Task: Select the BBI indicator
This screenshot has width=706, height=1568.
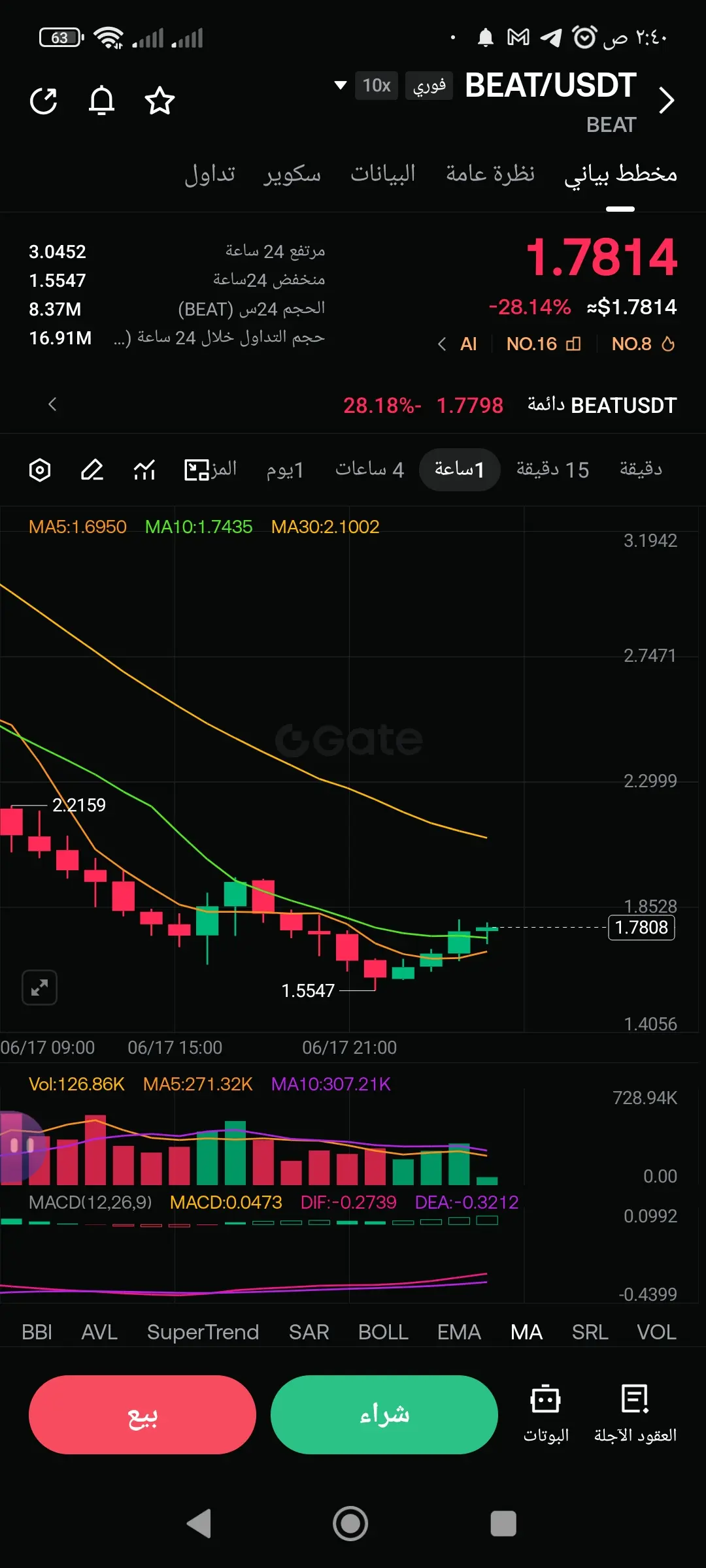Action: (x=37, y=1332)
